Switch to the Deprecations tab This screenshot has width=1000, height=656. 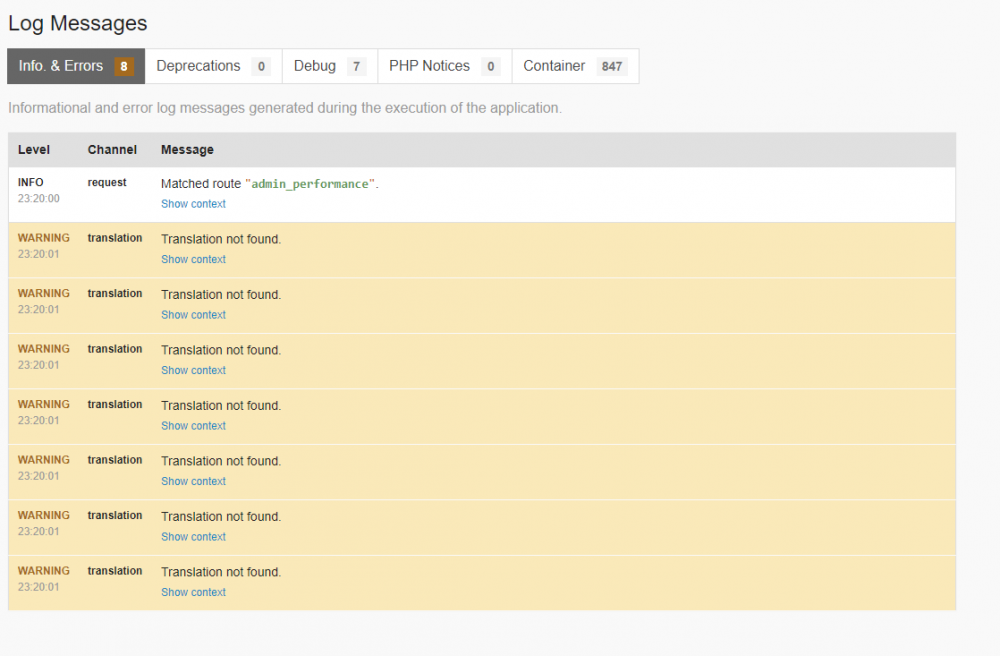click(214, 66)
